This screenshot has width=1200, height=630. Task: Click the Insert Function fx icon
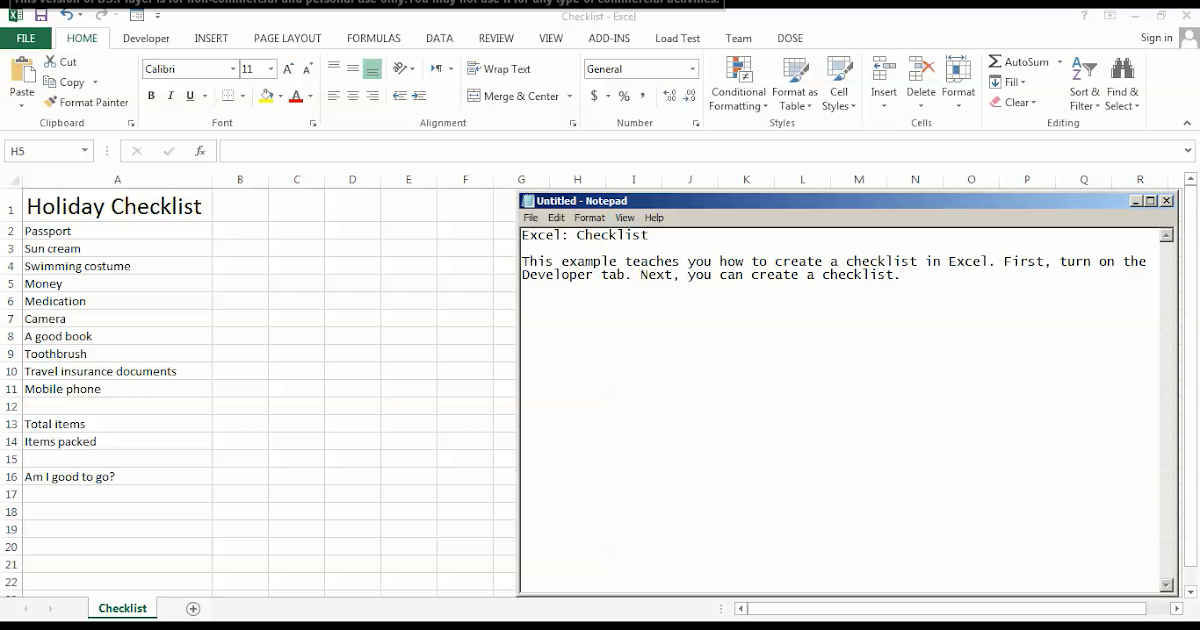[201, 150]
